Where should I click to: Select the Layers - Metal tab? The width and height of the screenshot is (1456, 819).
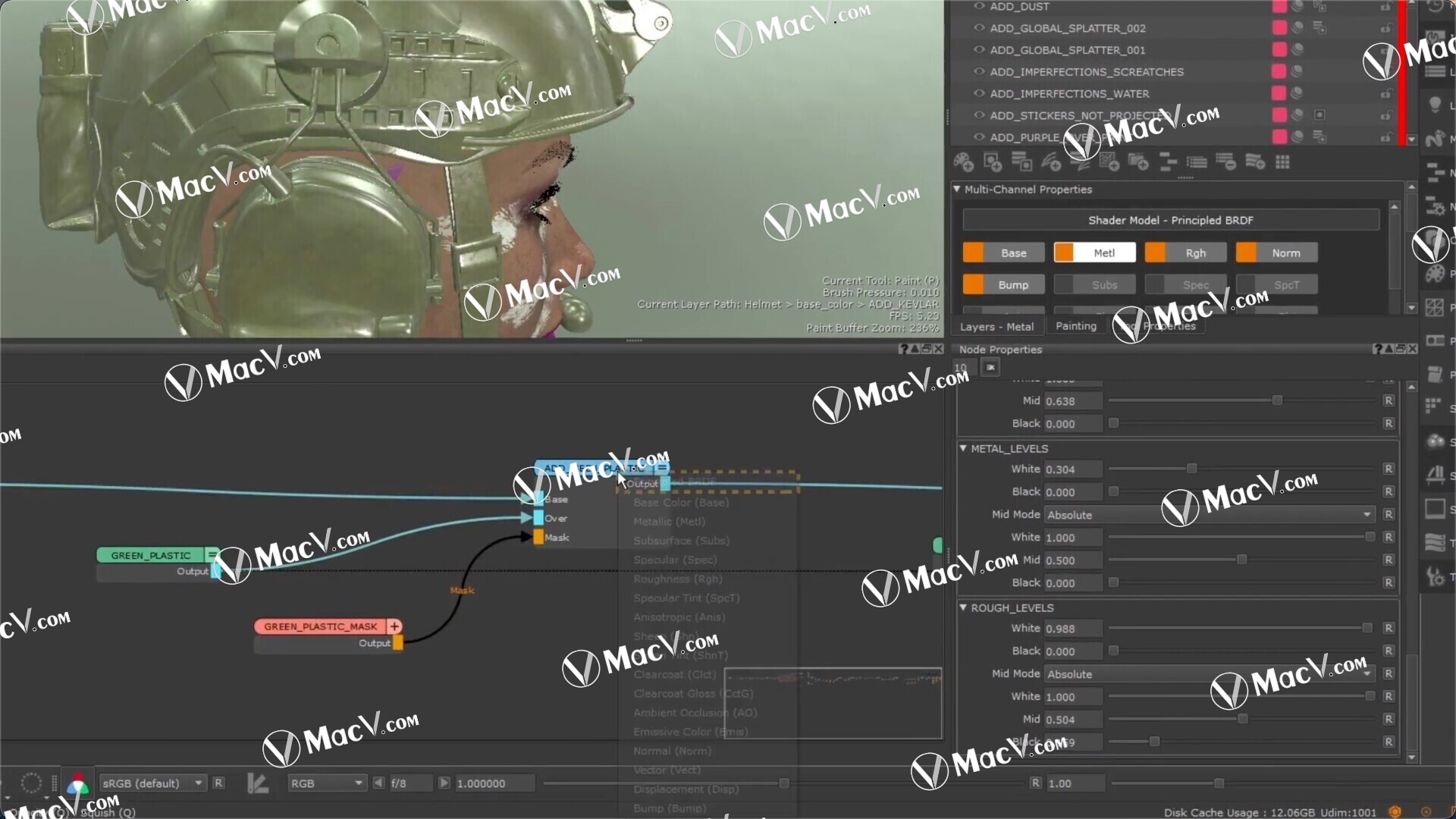tap(997, 325)
